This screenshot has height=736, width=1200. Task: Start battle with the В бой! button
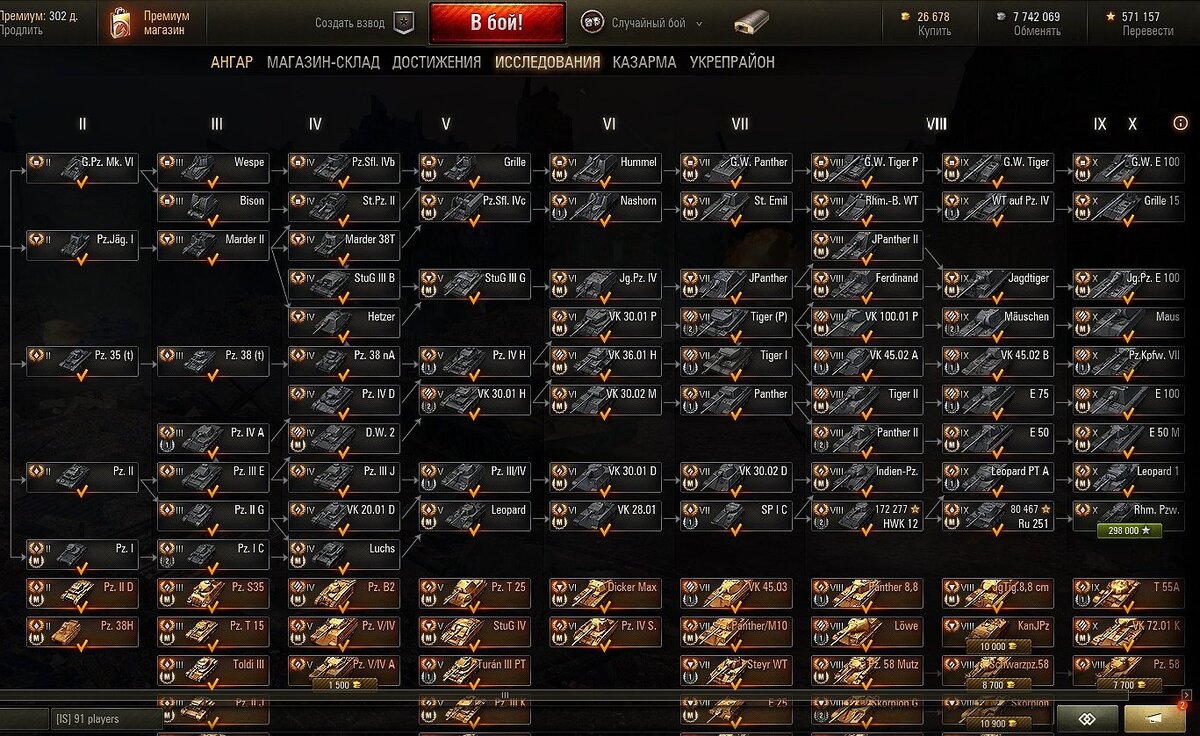(x=497, y=23)
